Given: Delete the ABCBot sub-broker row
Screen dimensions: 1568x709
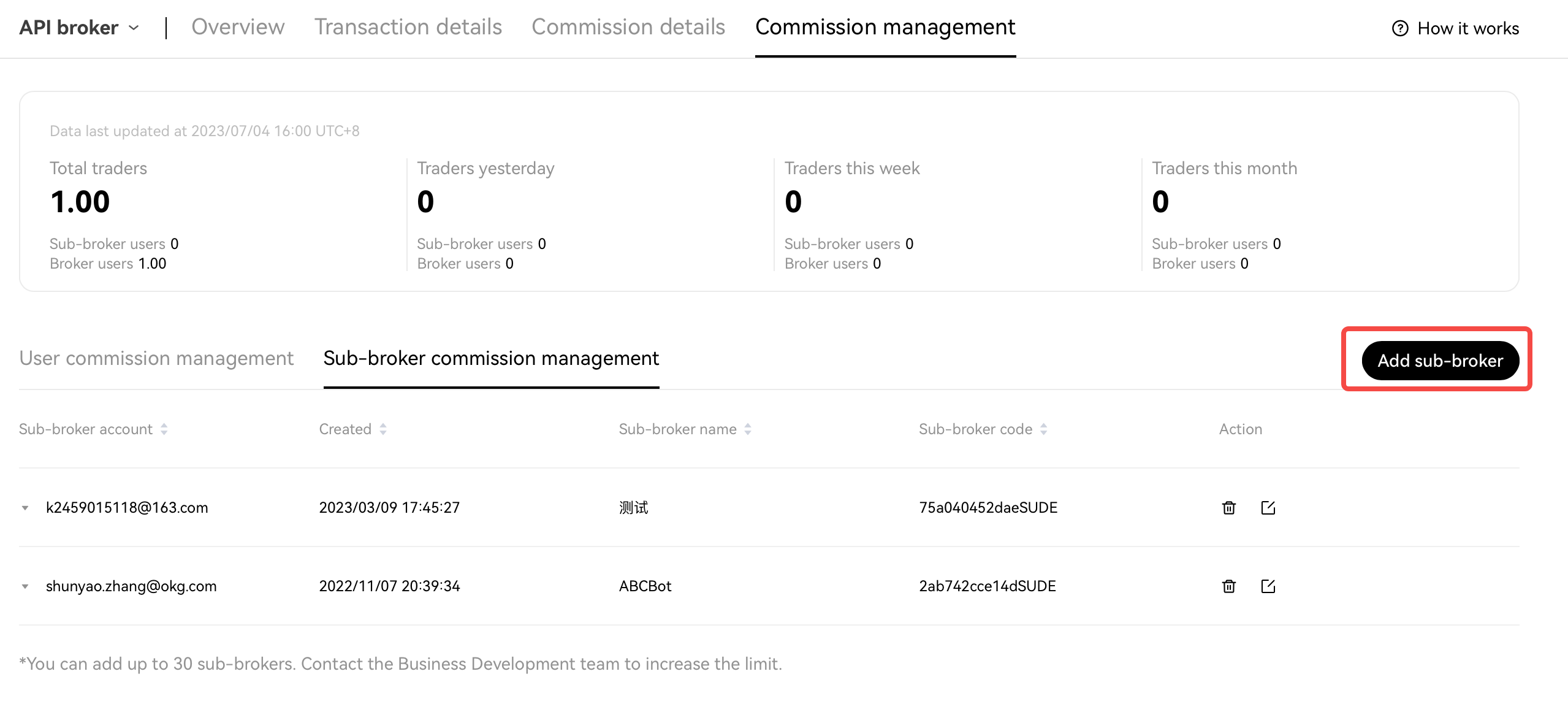Looking at the screenshot, I should click(x=1228, y=586).
